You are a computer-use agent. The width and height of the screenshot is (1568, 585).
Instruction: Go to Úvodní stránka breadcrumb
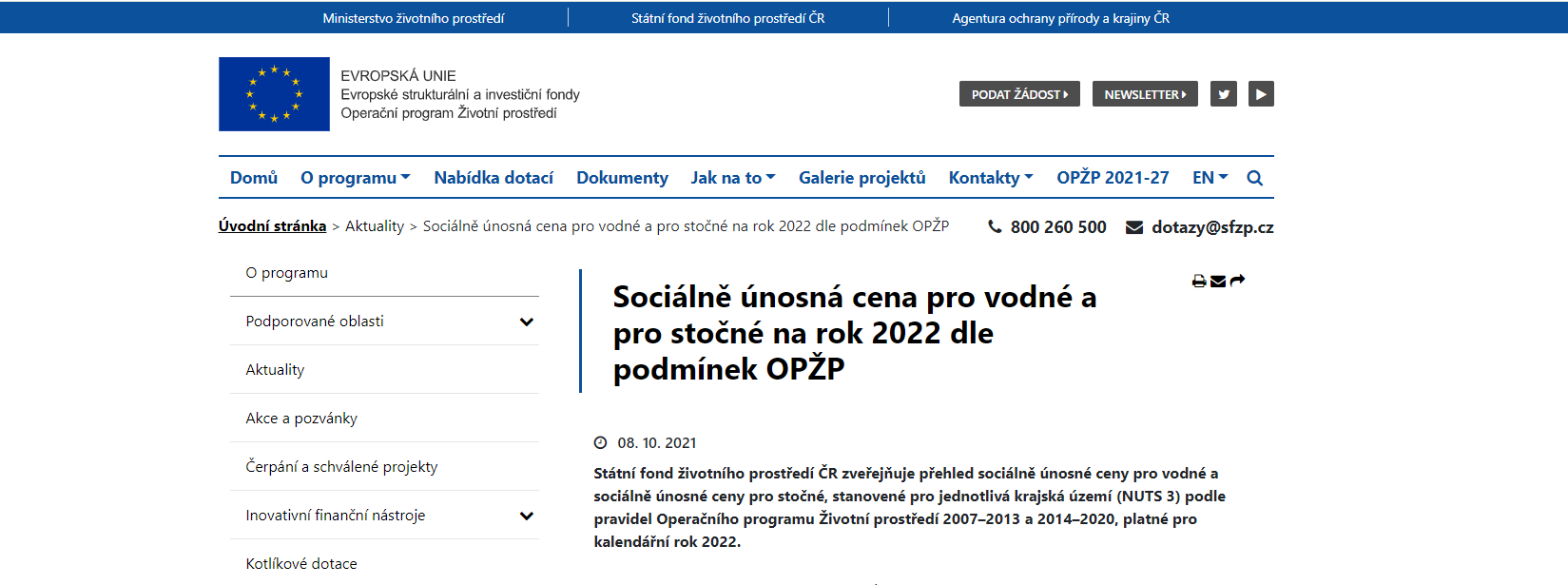tap(272, 226)
